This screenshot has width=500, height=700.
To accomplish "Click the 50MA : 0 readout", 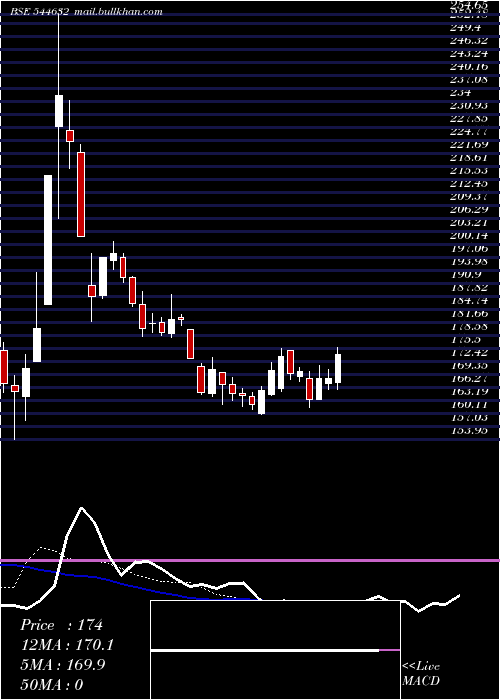I will [x=52, y=684].
